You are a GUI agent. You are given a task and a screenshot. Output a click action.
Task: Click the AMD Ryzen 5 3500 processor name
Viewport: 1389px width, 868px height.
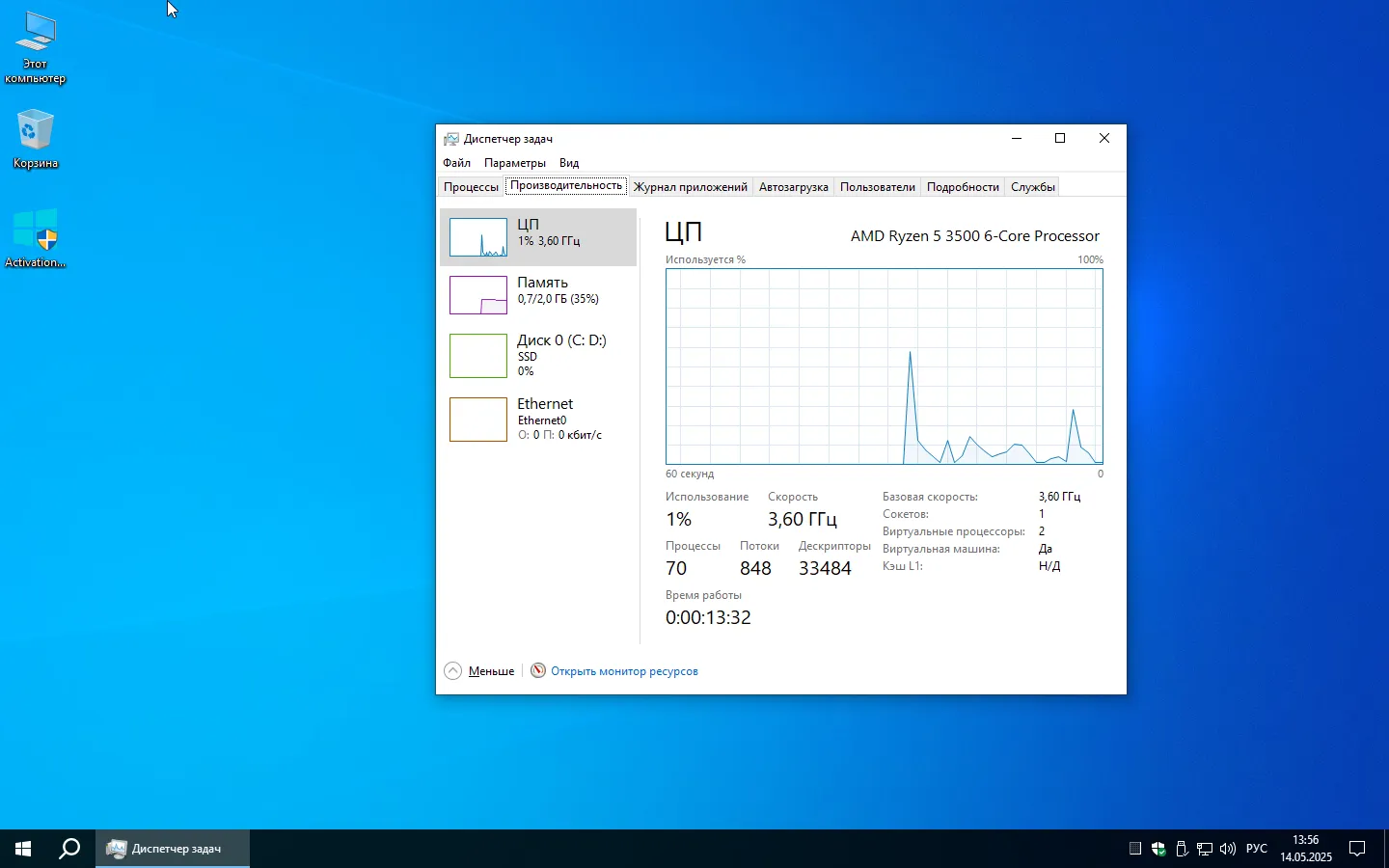(x=975, y=236)
